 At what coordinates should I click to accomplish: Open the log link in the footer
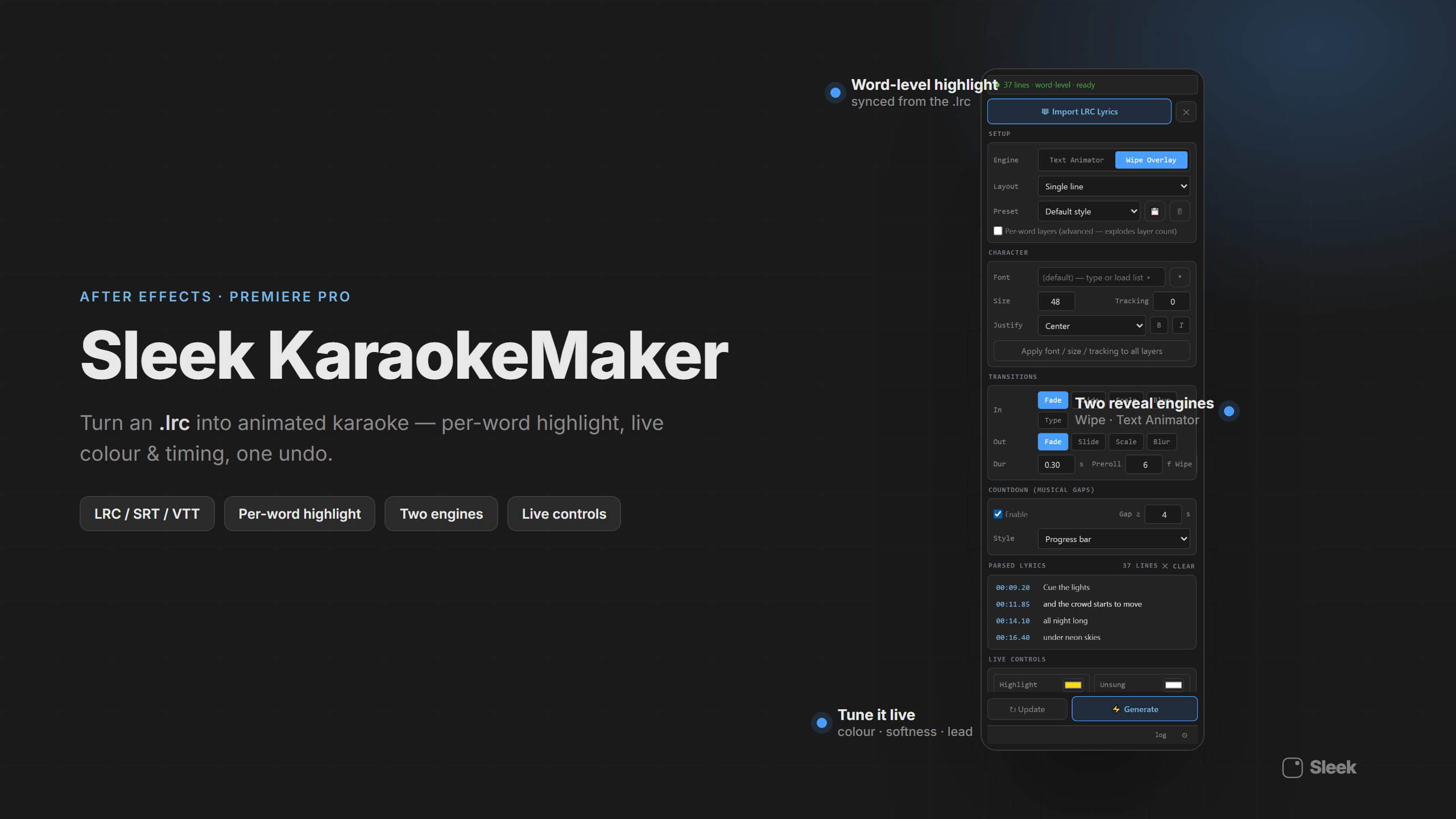1161,735
